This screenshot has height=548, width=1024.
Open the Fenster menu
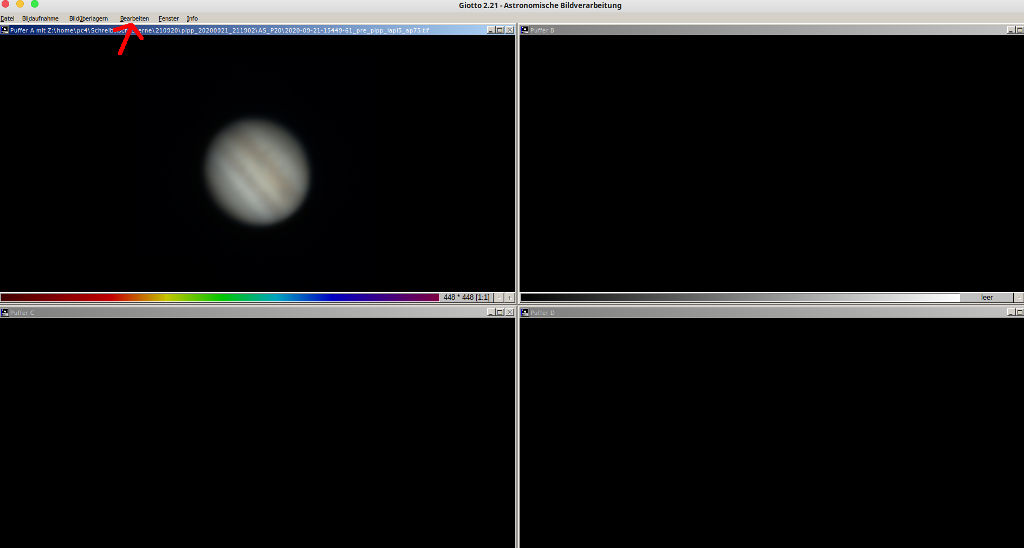pos(168,18)
